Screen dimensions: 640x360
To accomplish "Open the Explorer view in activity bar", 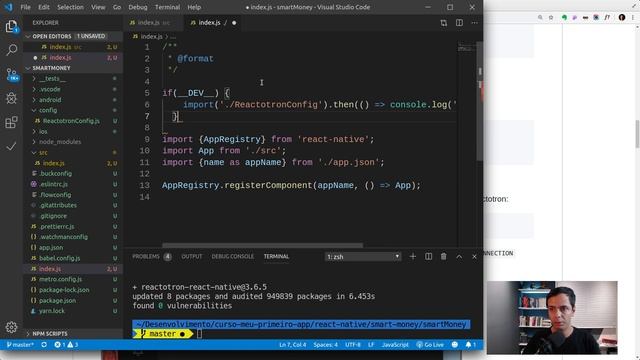I will click(x=11, y=27).
